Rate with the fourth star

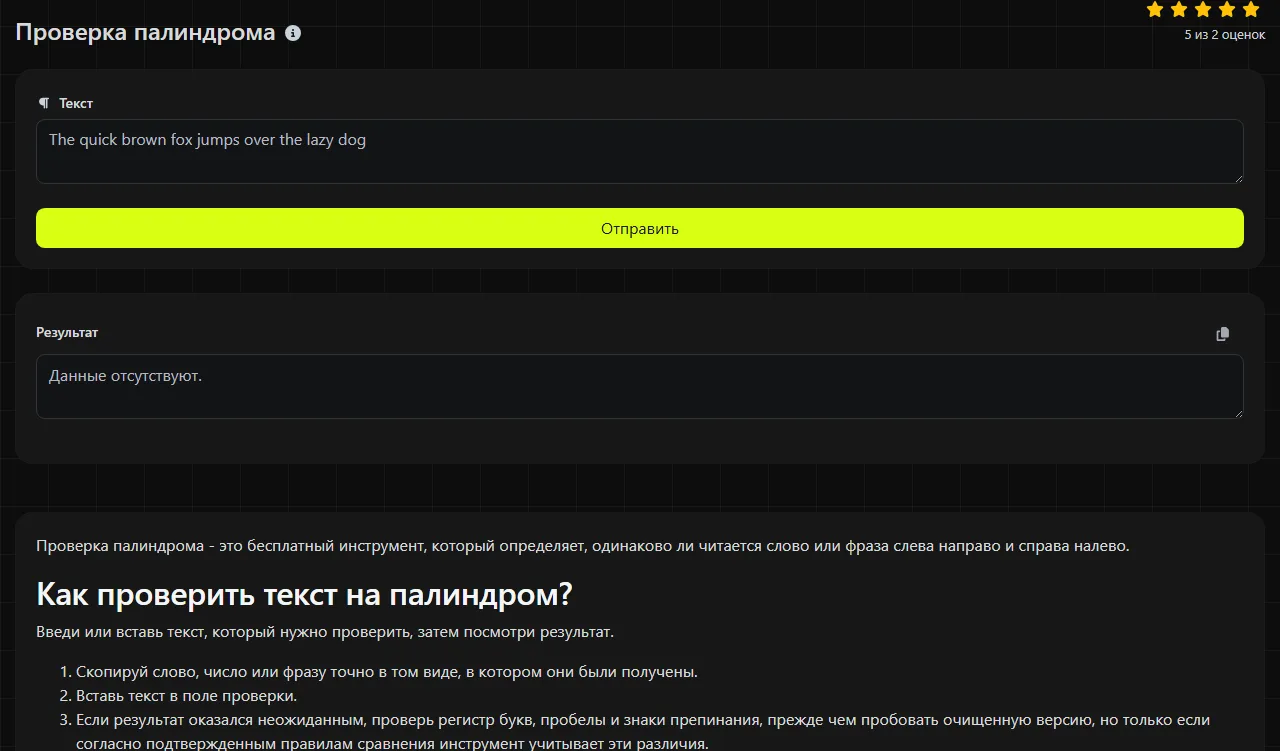pos(1227,10)
